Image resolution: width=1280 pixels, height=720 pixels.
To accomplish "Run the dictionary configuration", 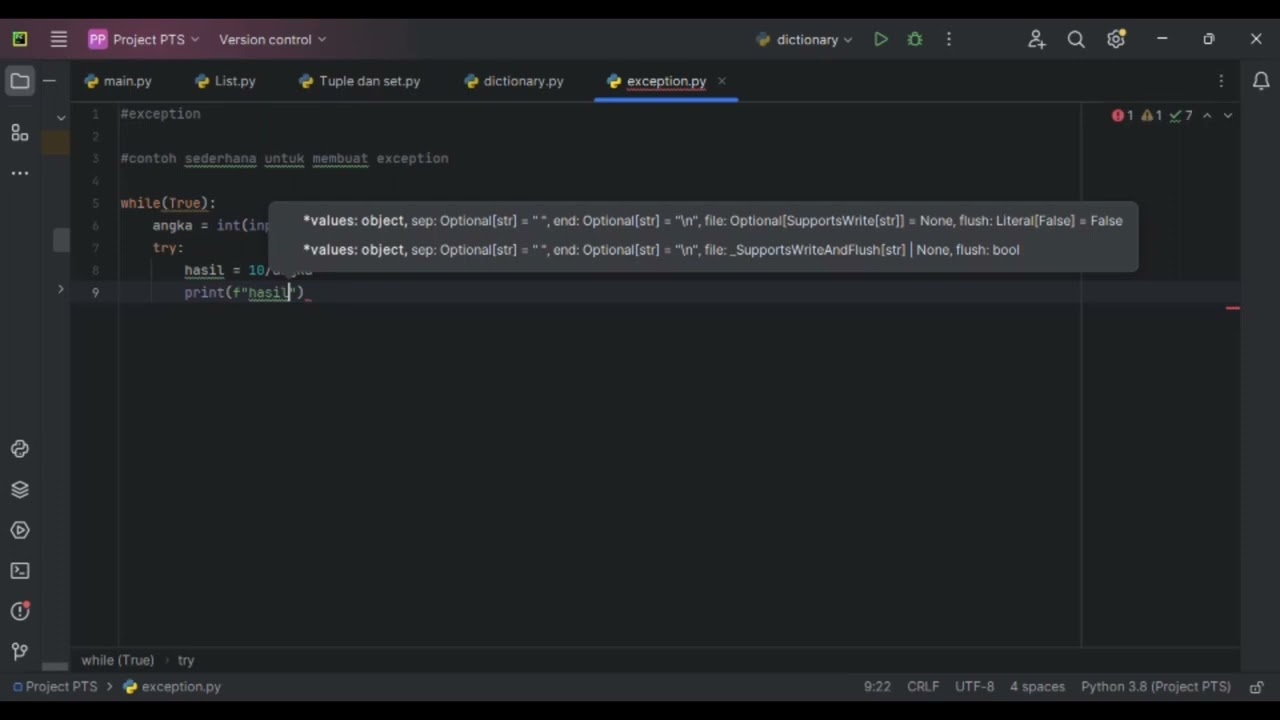I will point(880,39).
